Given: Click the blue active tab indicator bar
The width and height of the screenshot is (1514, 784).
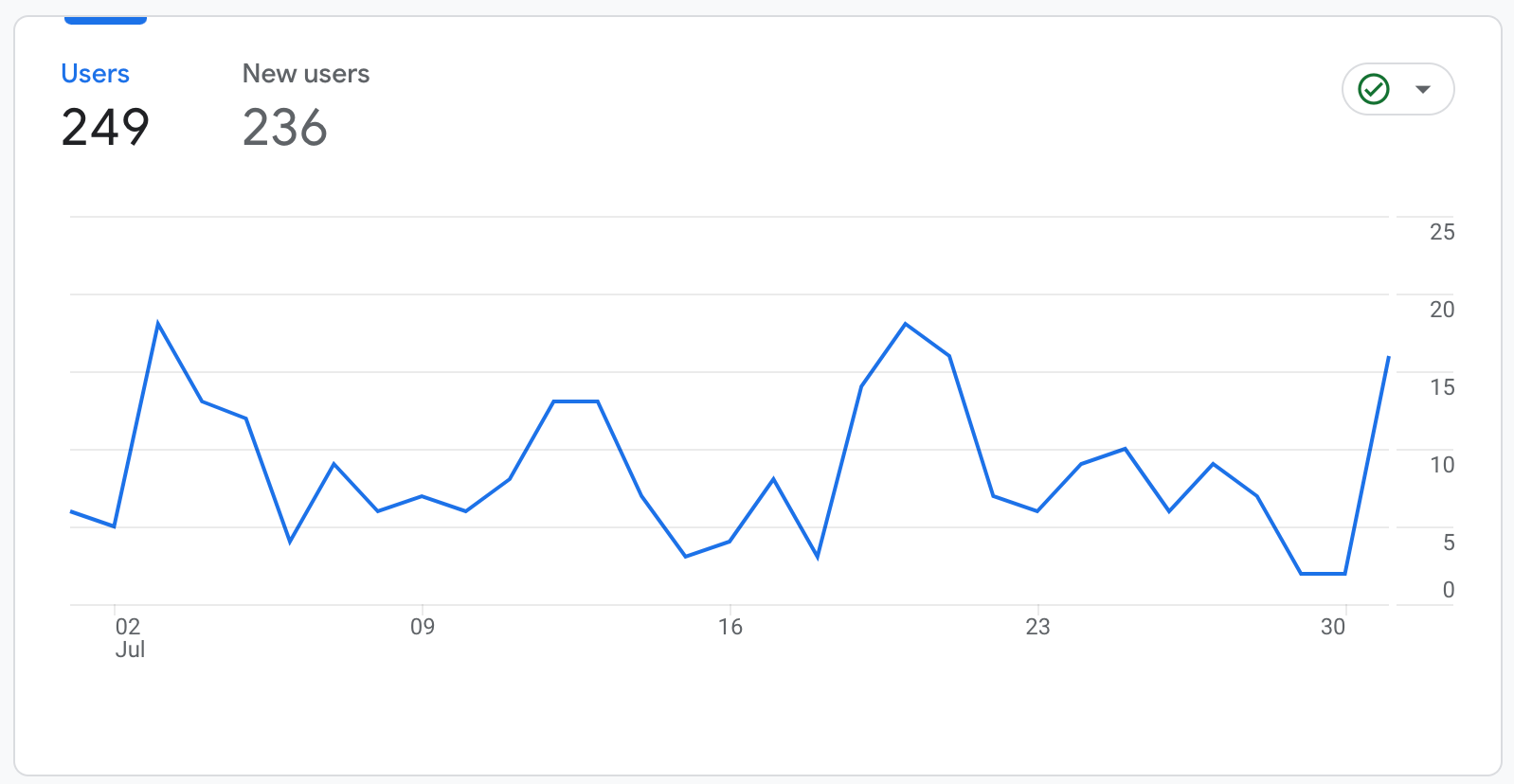Looking at the screenshot, I should coord(105,20).
